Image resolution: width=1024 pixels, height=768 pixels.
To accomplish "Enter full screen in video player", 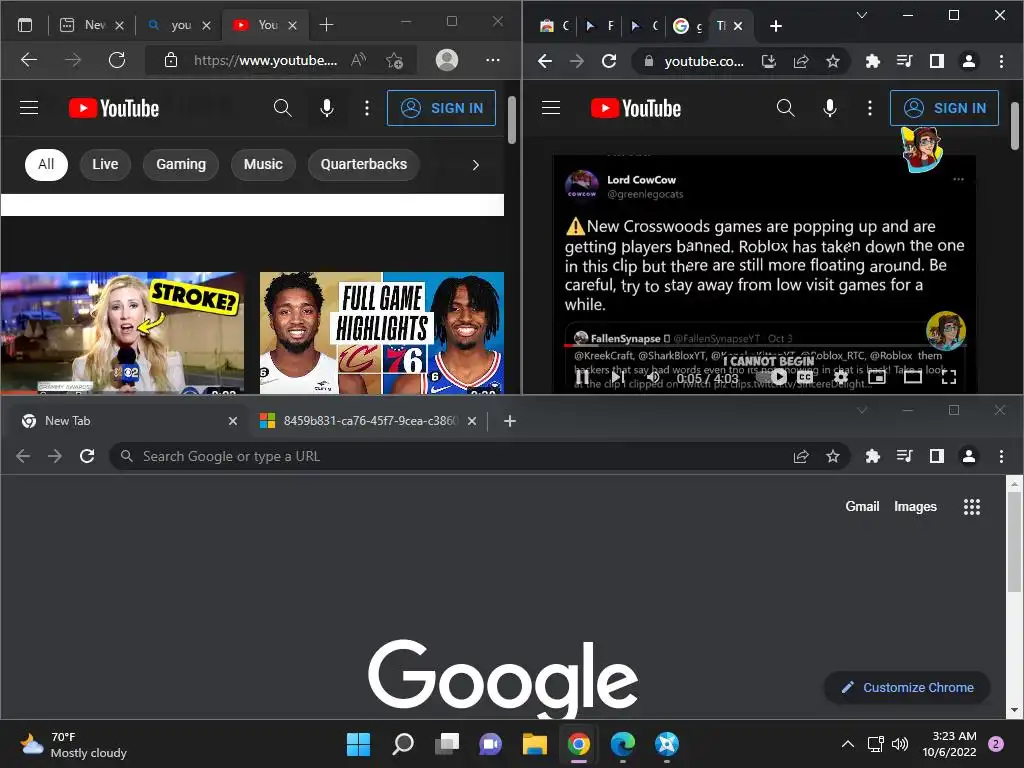I will 949,377.
